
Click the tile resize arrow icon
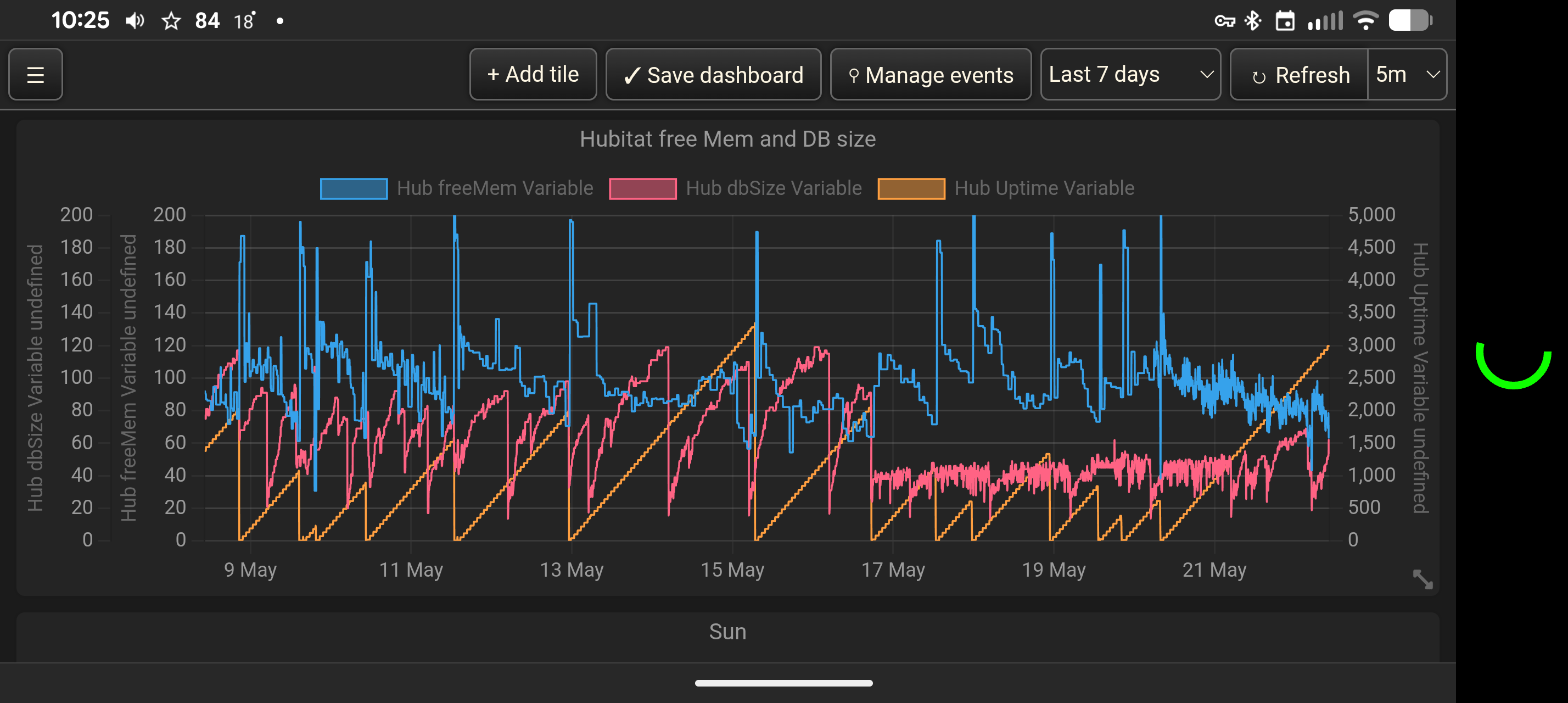pyautogui.click(x=1423, y=579)
